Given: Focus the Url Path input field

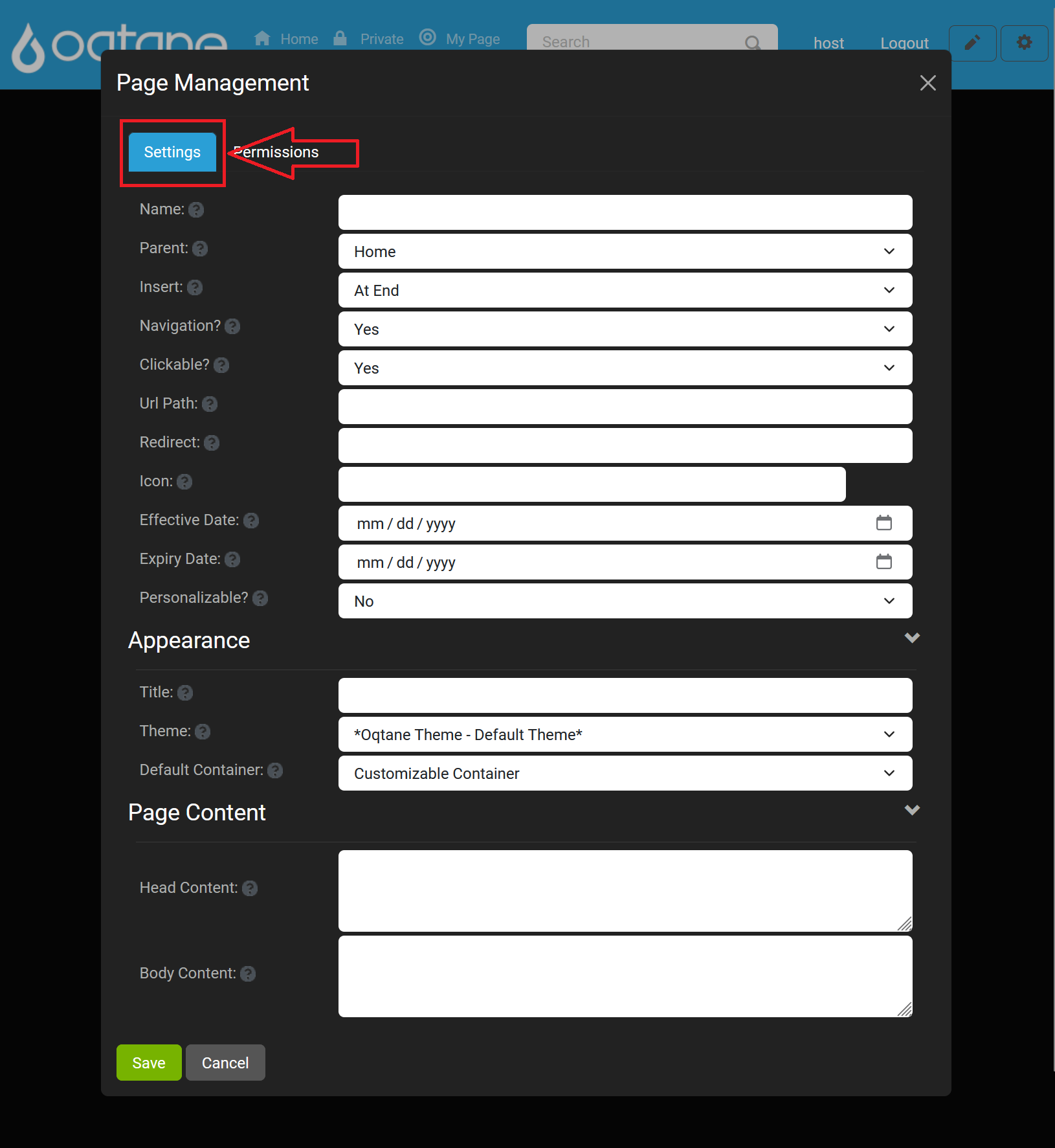Looking at the screenshot, I should (625, 407).
